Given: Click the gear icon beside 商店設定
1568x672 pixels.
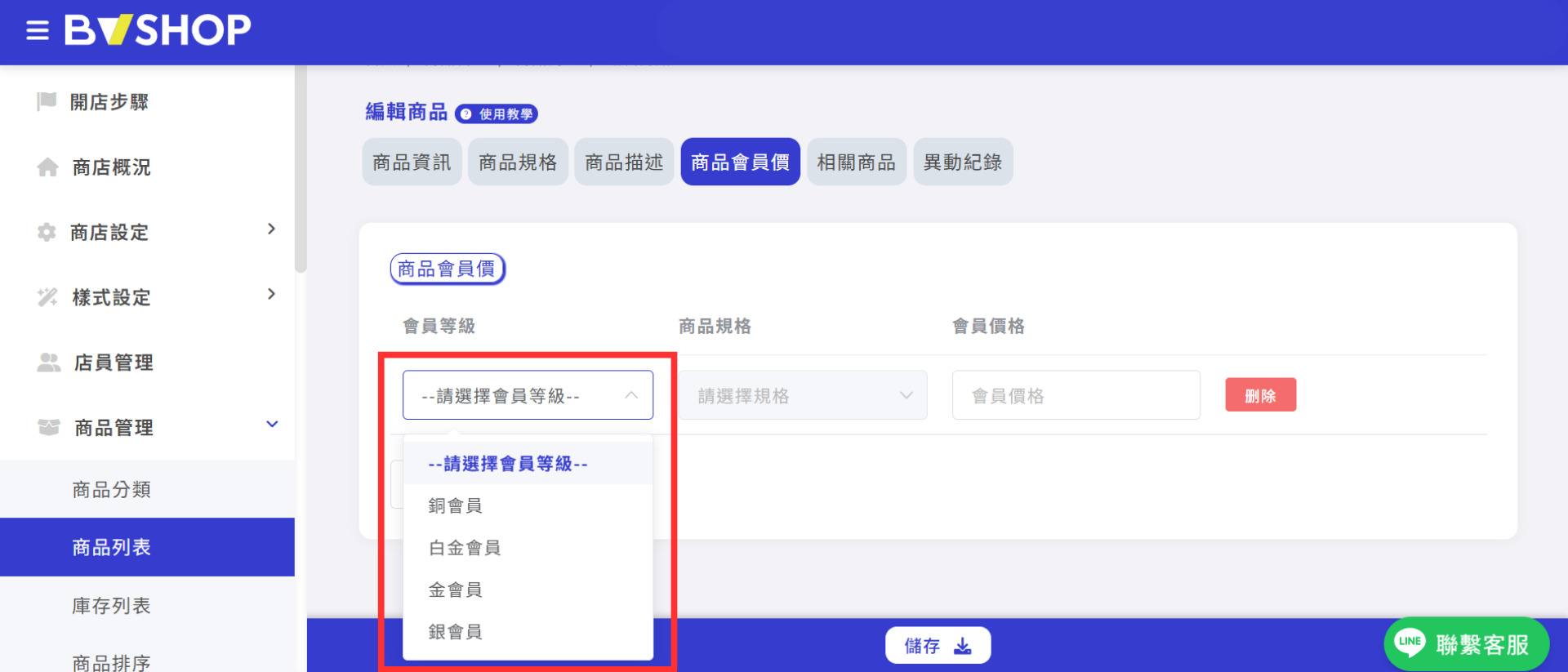Looking at the screenshot, I should point(47,232).
